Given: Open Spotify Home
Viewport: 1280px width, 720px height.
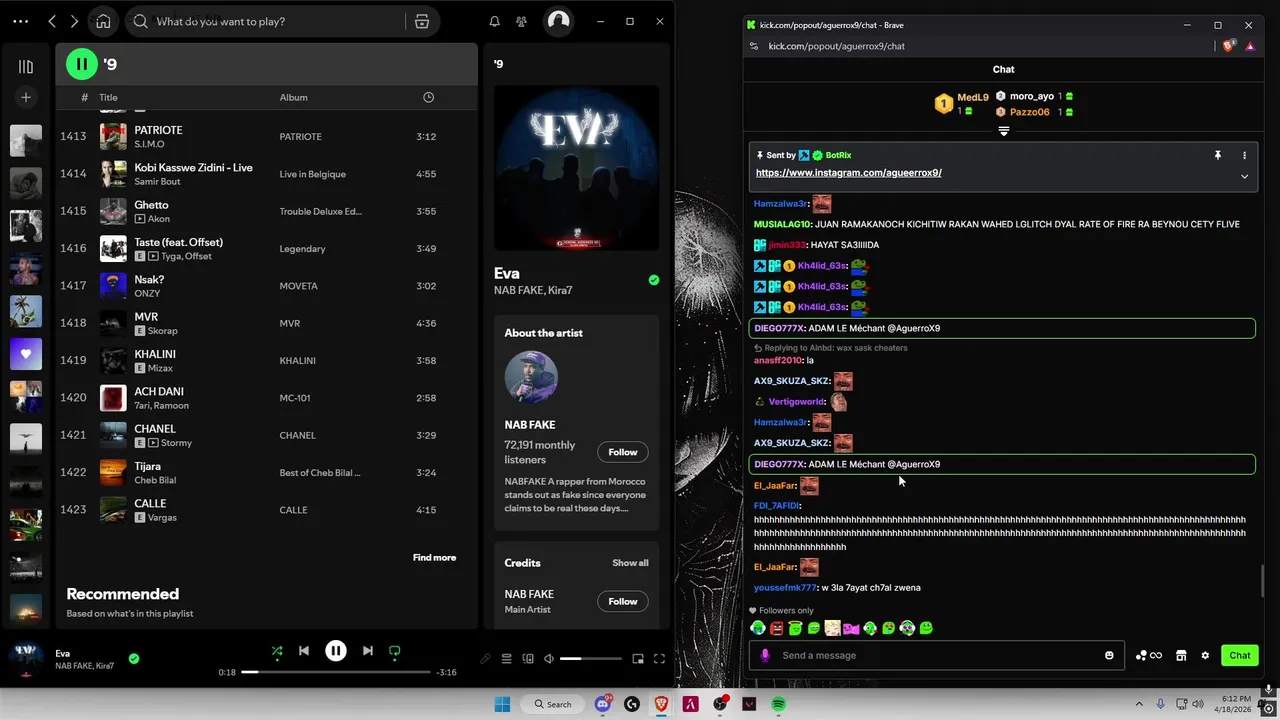Looking at the screenshot, I should tap(103, 21).
